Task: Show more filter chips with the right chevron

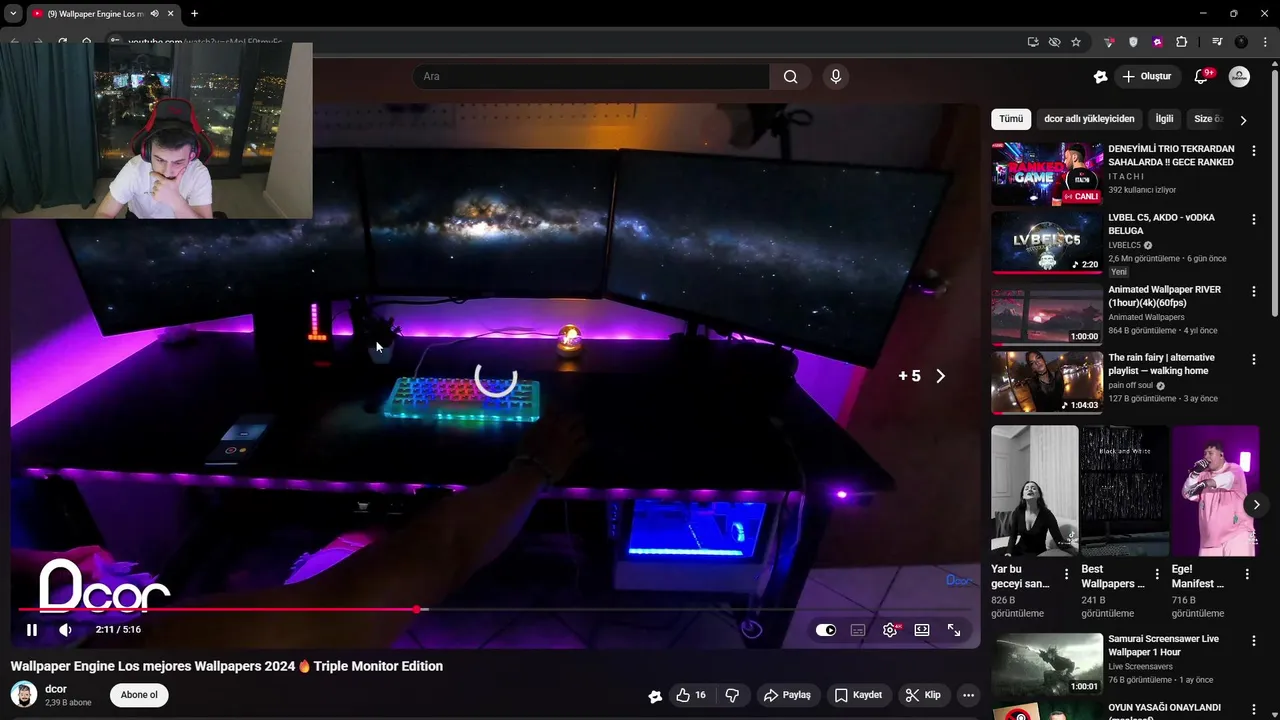Action: click(x=1243, y=120)
